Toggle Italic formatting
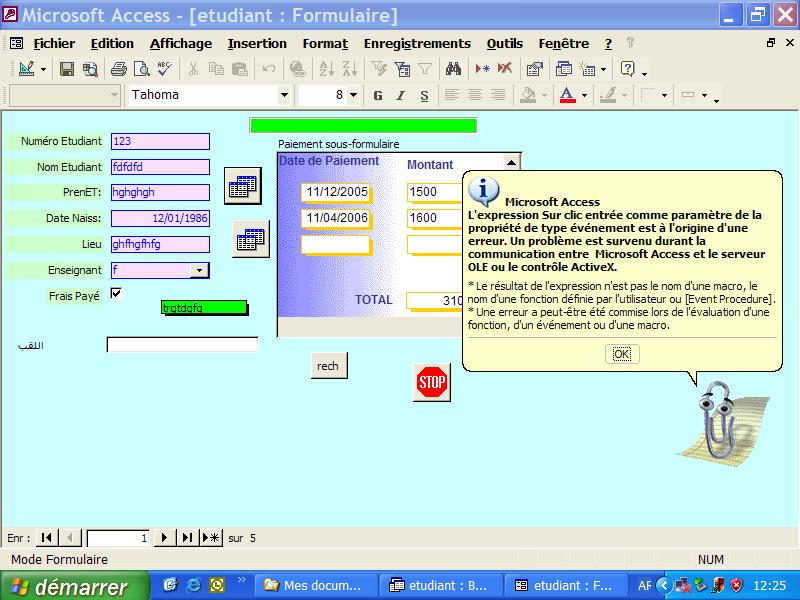 pyautogui.click(x=401, y=95)
